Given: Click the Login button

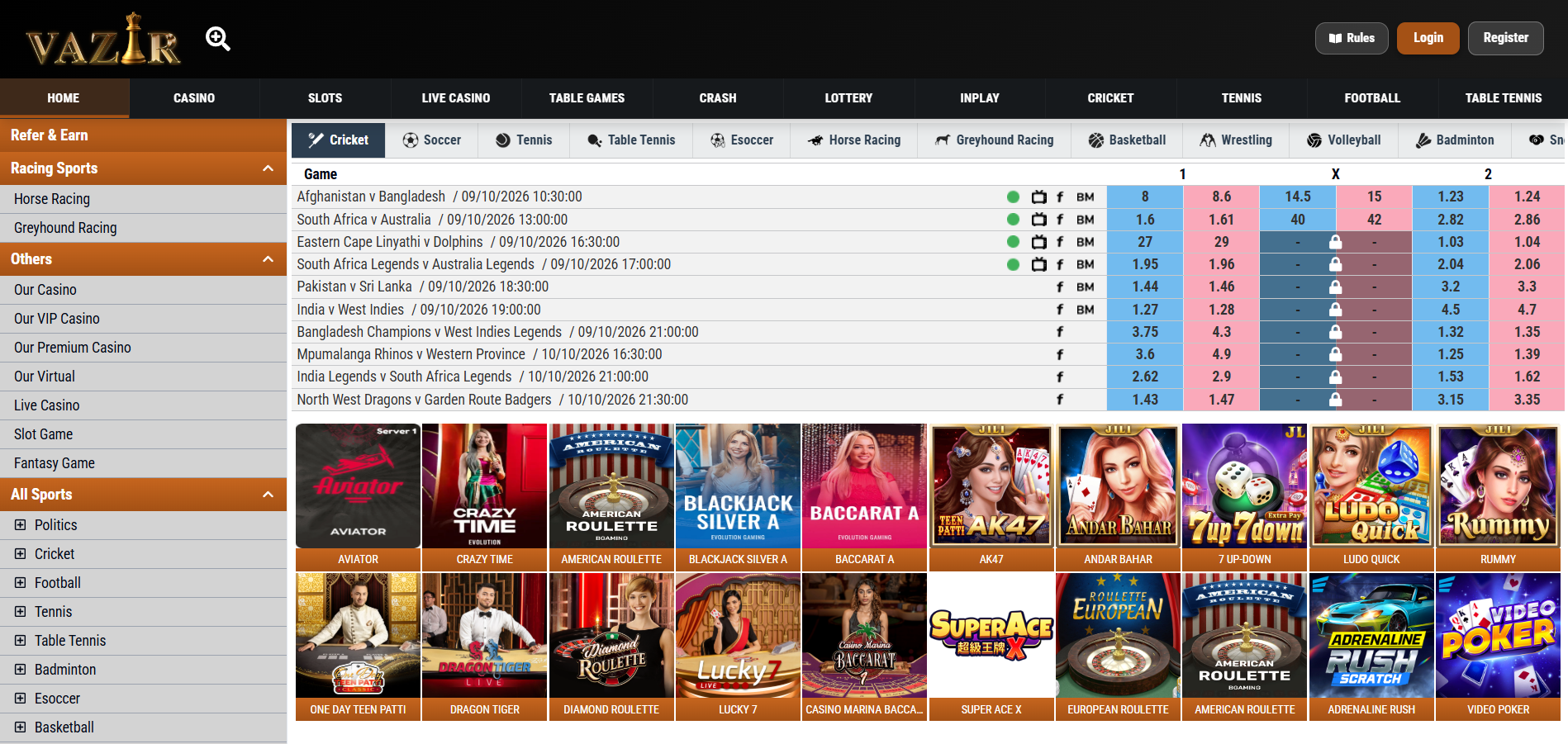Looking at the screenshot, I should (x=1428, y=38).
